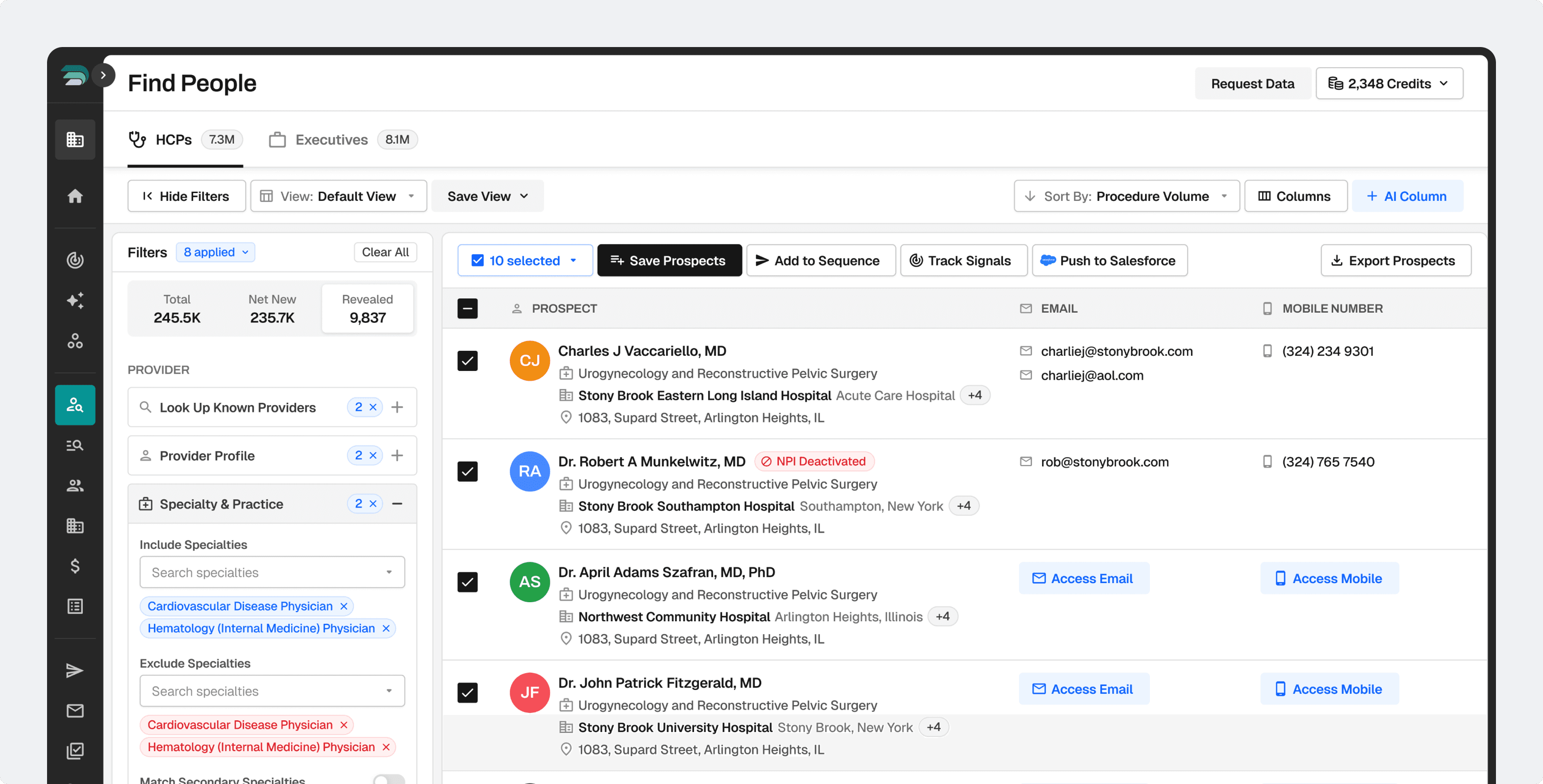Click the Save Prospects button
1543x784 pixels.
669,260
